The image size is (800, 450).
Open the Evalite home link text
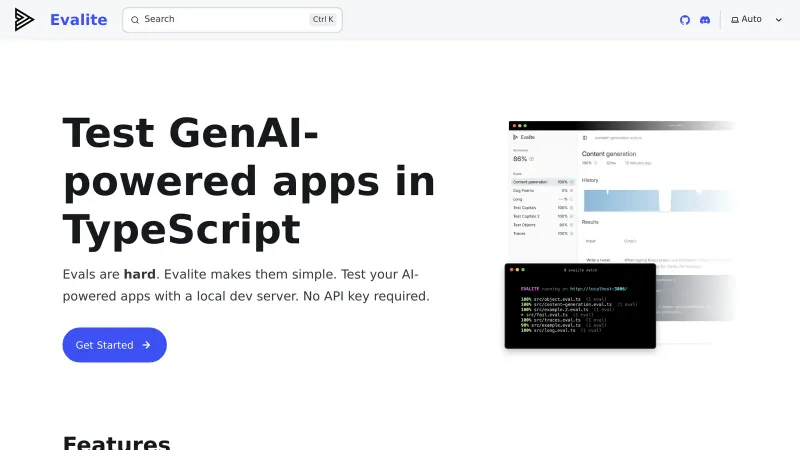point(78,20)
